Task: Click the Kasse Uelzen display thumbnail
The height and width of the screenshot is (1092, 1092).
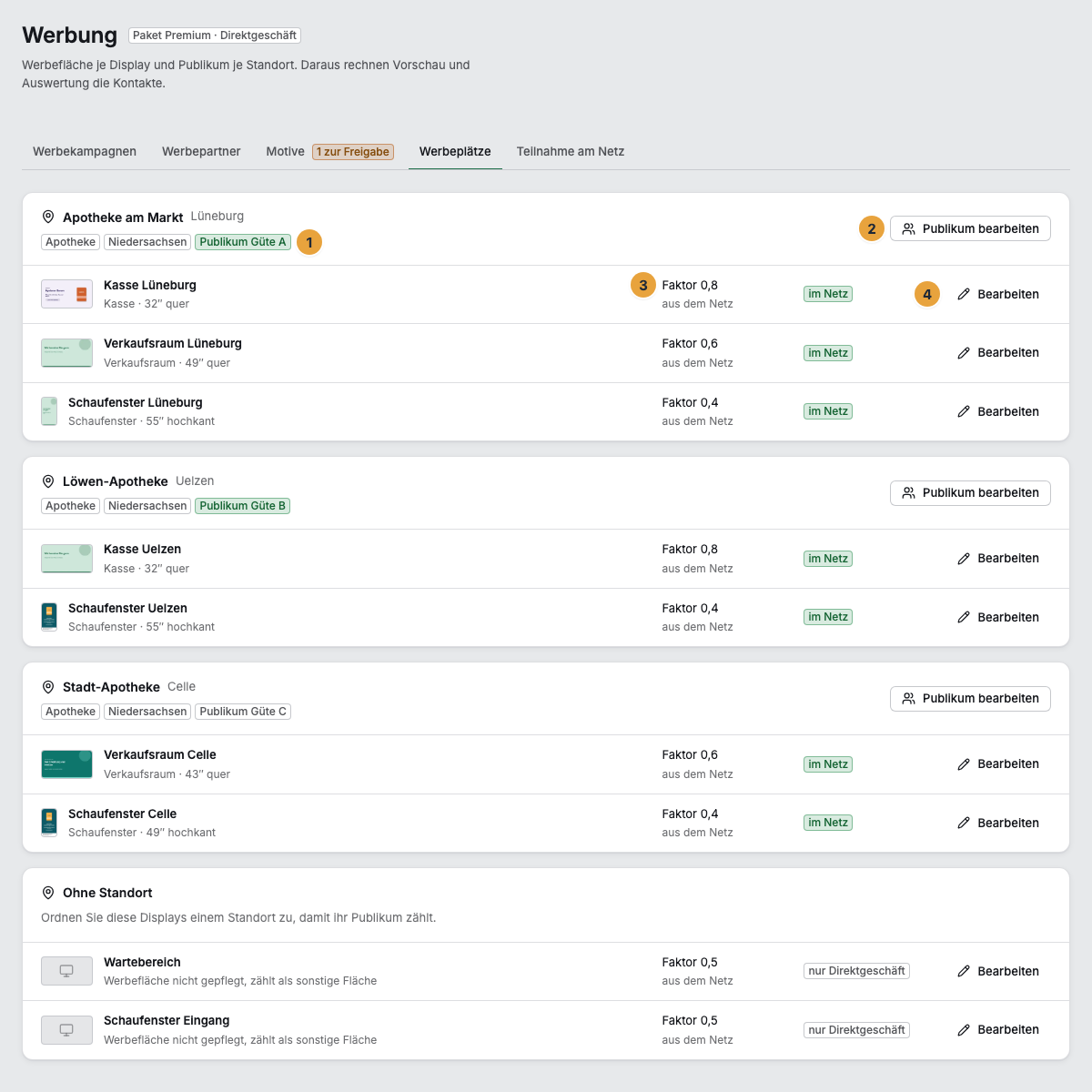Action: click(66, 559)
